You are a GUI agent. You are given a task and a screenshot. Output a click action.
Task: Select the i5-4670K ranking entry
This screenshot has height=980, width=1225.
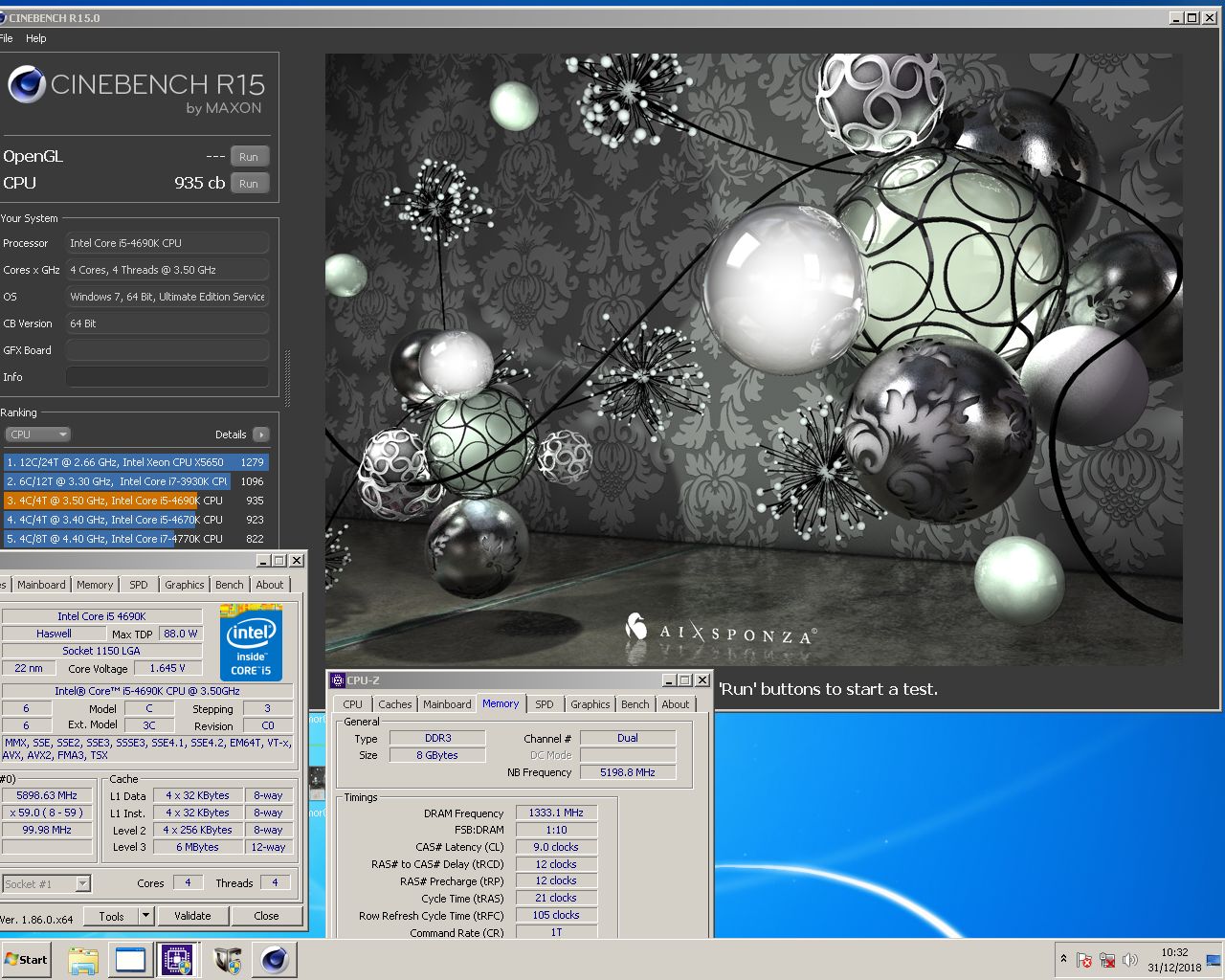[135, 520]
